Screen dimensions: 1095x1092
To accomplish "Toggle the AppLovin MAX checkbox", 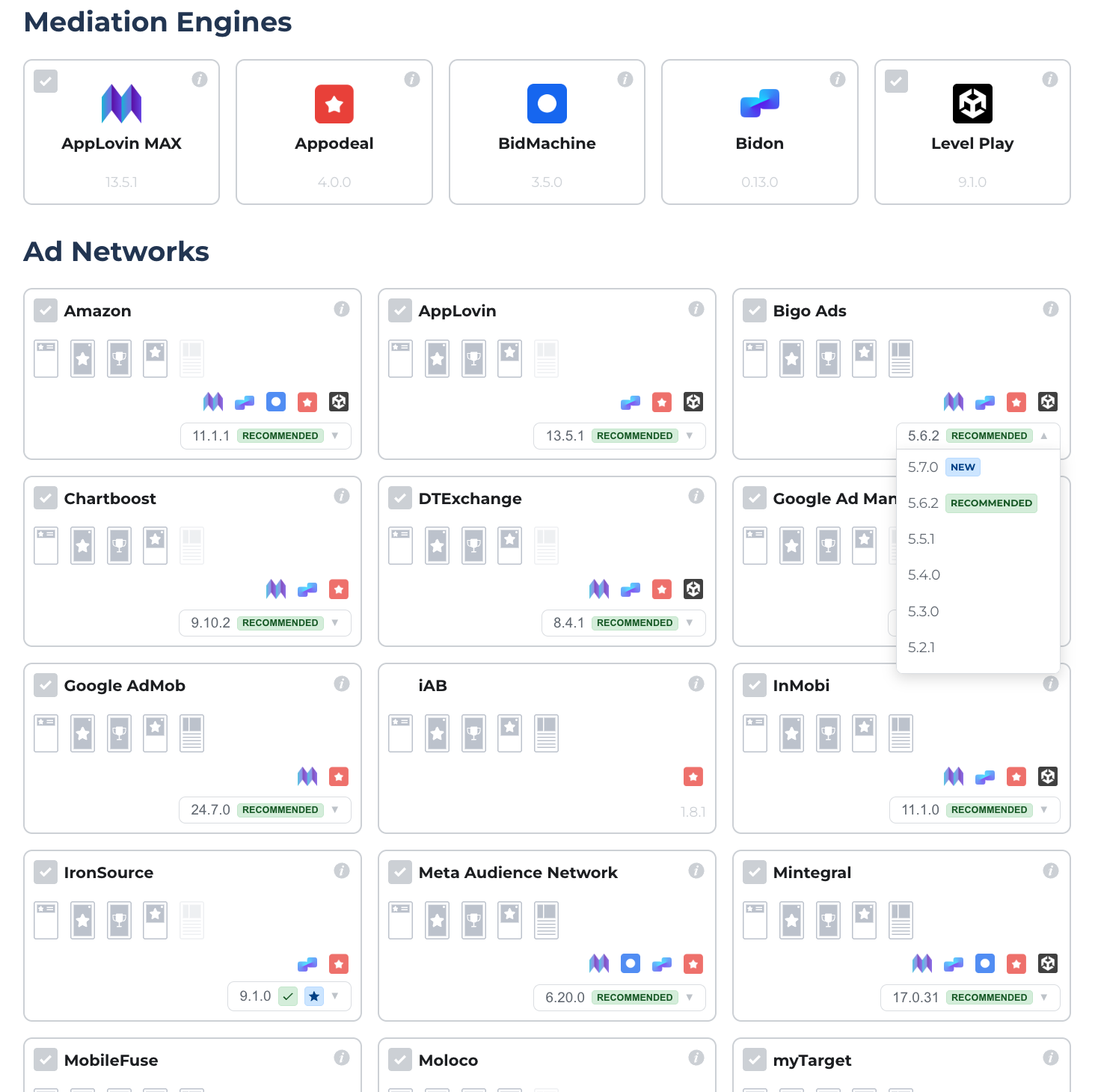I will pyautogui.click(x=46, y=81).
